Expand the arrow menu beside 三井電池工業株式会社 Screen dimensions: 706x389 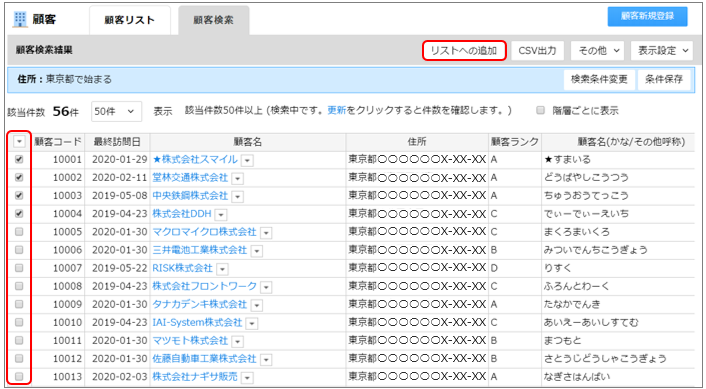pyautogui.click(x=257, y=251)
